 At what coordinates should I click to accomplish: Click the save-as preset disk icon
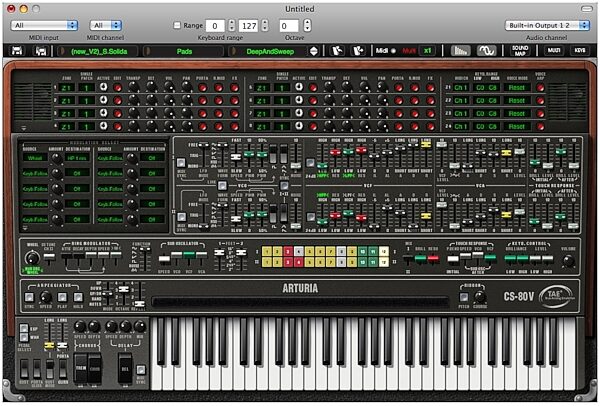click(x=41, y=51)
